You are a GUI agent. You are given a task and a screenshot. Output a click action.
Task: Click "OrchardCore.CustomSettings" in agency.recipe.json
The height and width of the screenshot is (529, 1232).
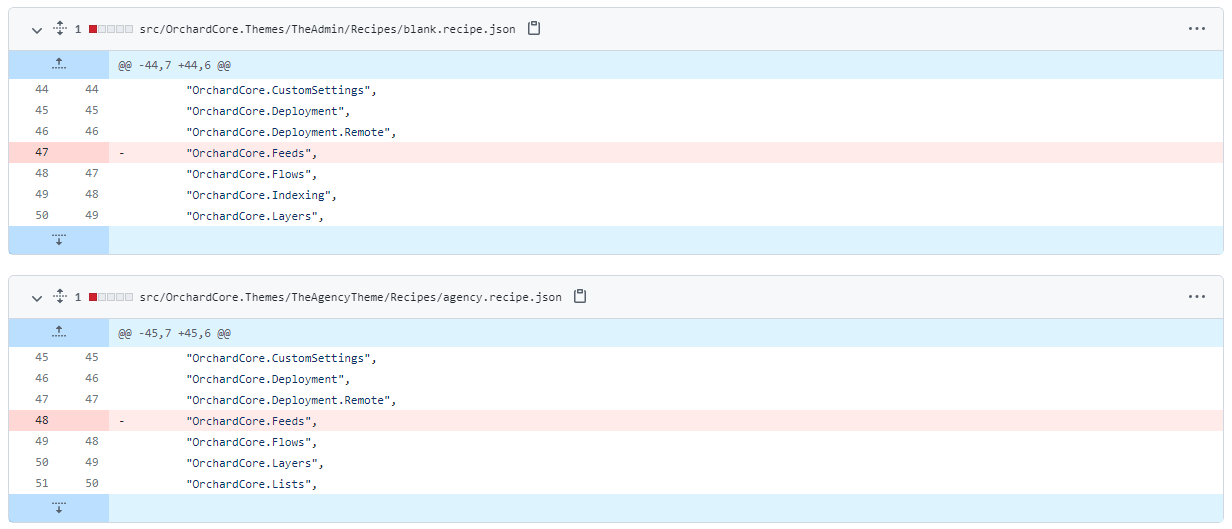tap(281, 358)
